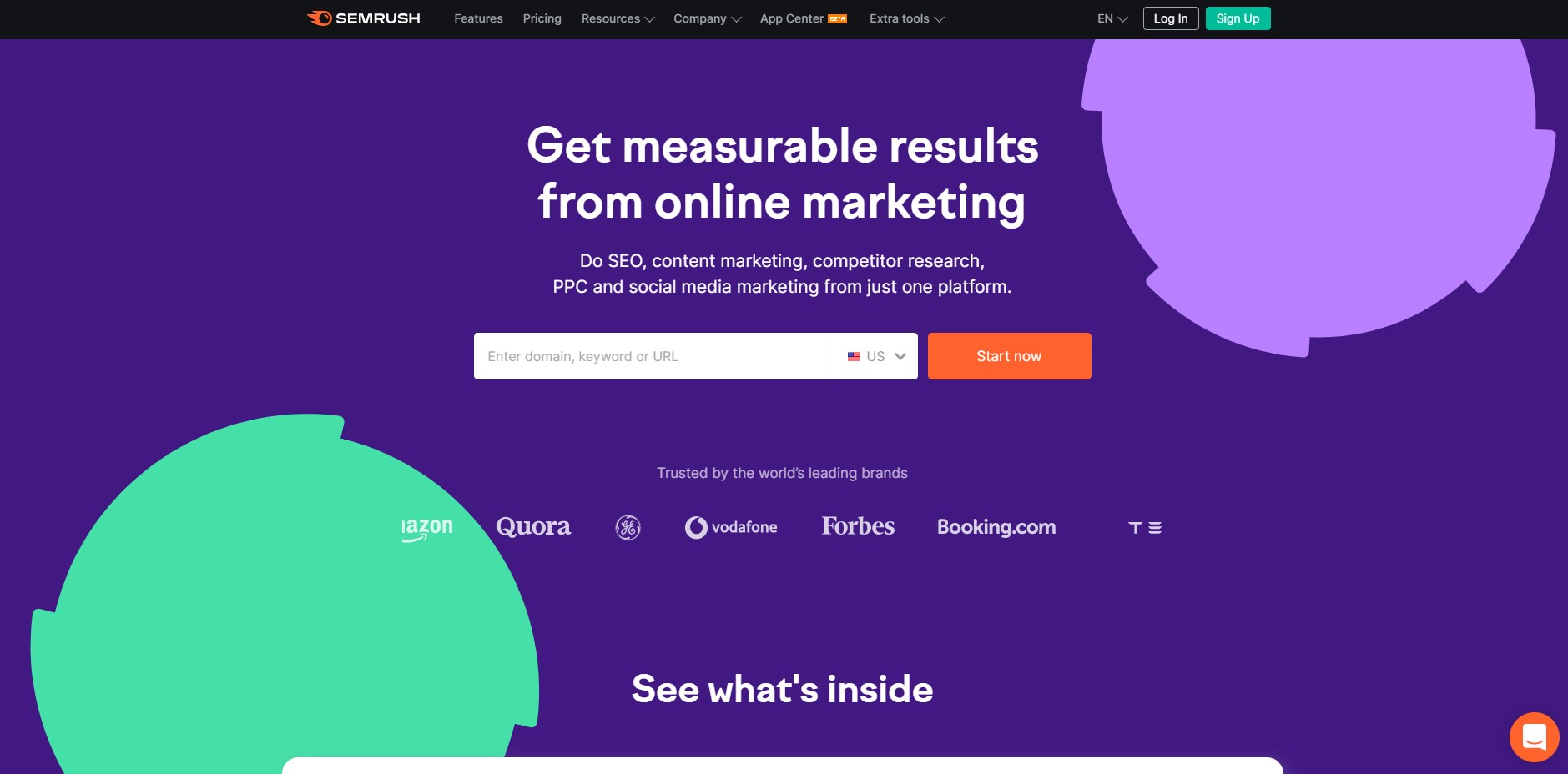Go to the Features page
The image size is (1568, 774).
[x=478, y=18]
